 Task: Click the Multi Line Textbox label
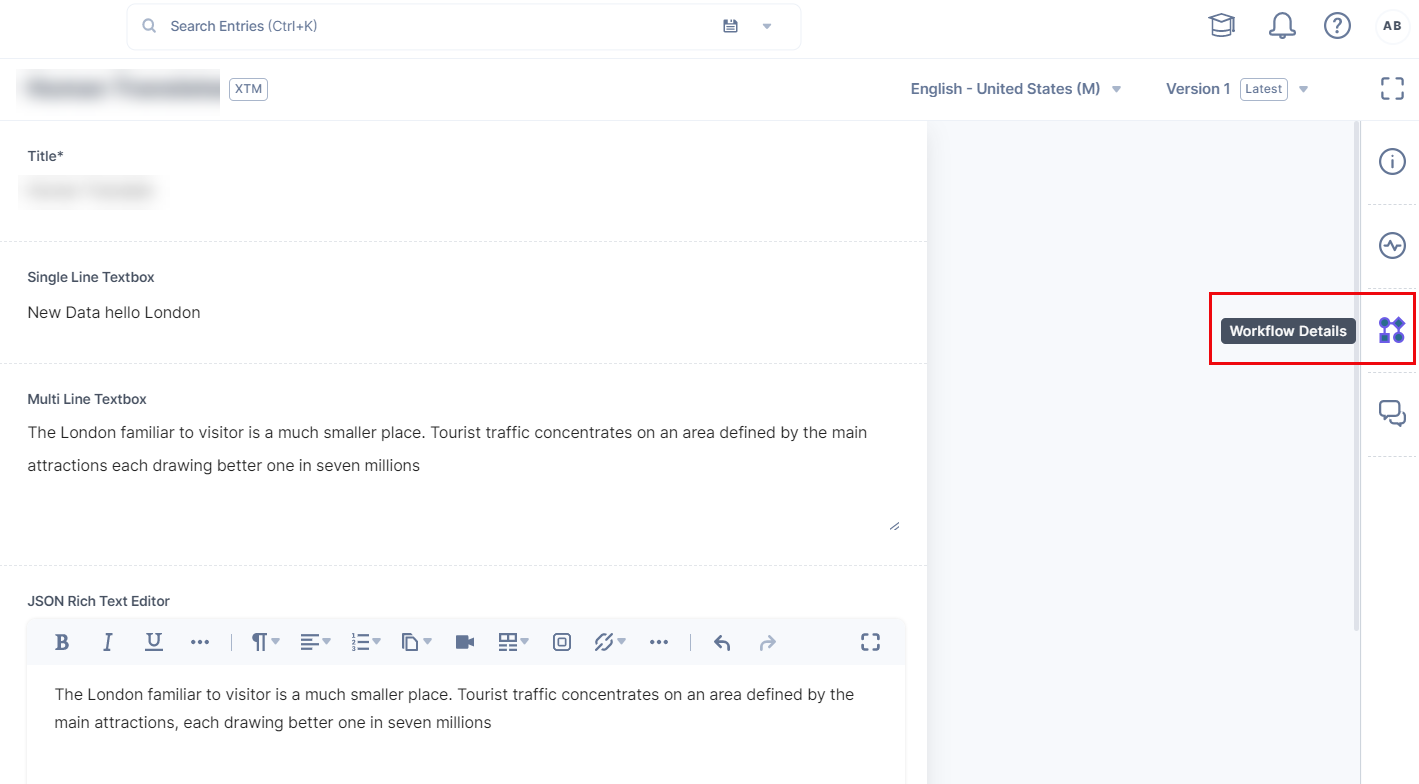click(87, 399)
